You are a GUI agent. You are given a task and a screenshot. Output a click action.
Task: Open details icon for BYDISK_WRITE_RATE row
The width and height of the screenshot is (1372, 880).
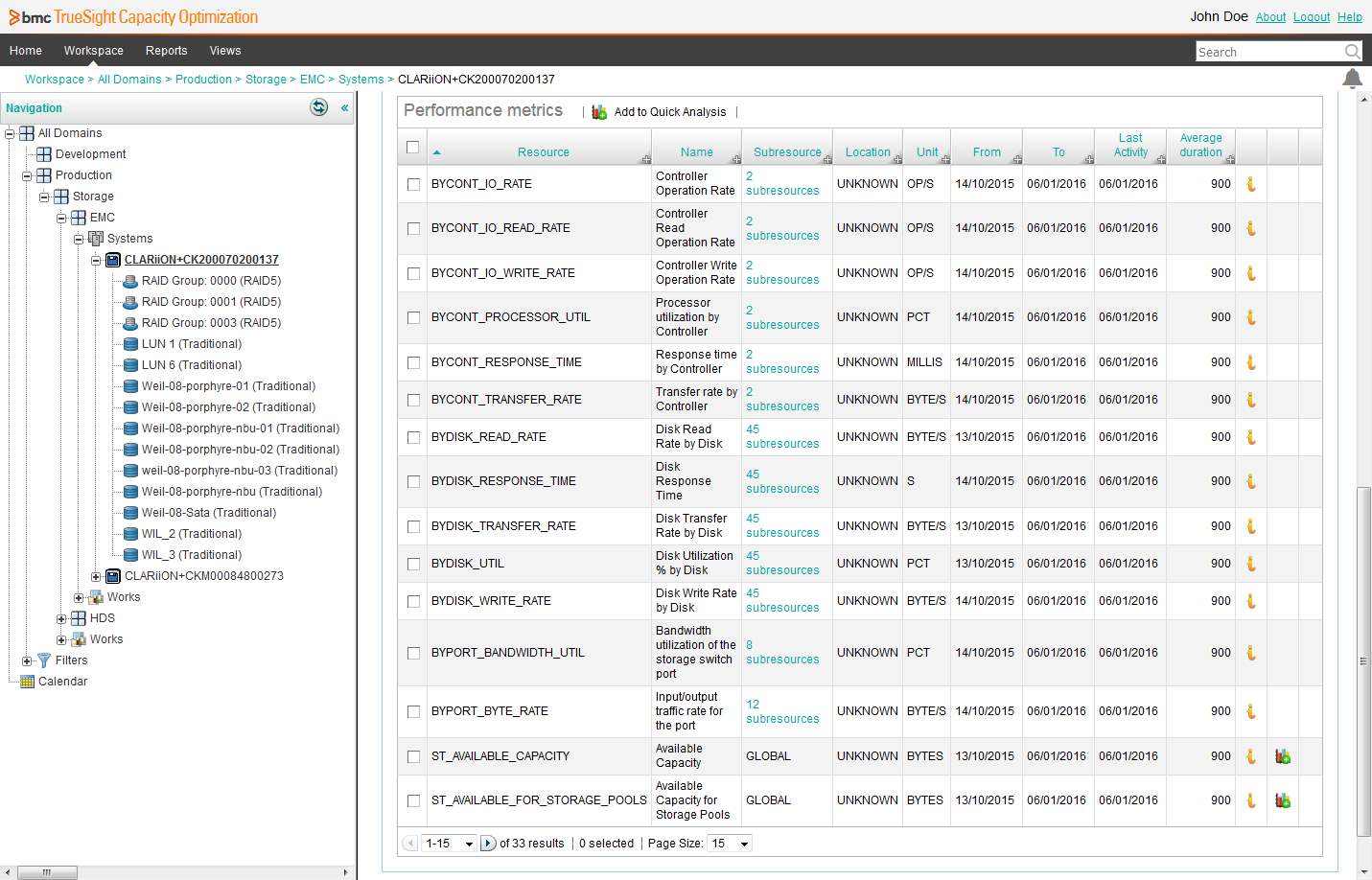[x=1251, y=601]
